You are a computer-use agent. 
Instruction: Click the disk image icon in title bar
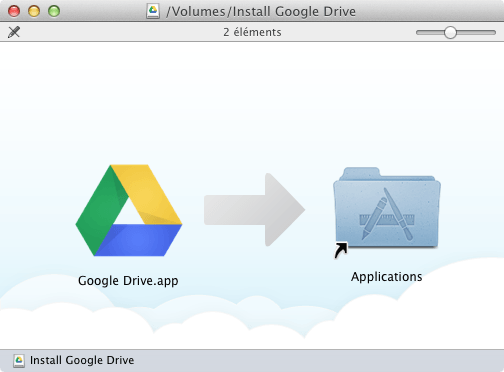point(153,11)
